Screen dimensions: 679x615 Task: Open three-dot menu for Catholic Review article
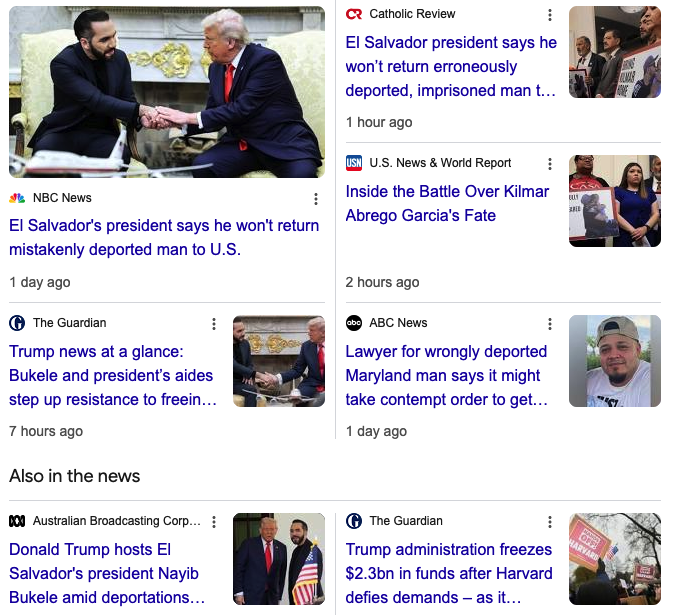(x=550, y=15)
